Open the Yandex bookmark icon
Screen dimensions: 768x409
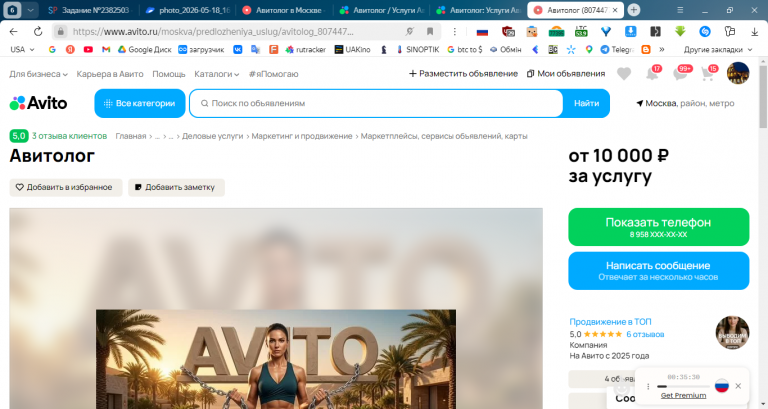point(70,49)
